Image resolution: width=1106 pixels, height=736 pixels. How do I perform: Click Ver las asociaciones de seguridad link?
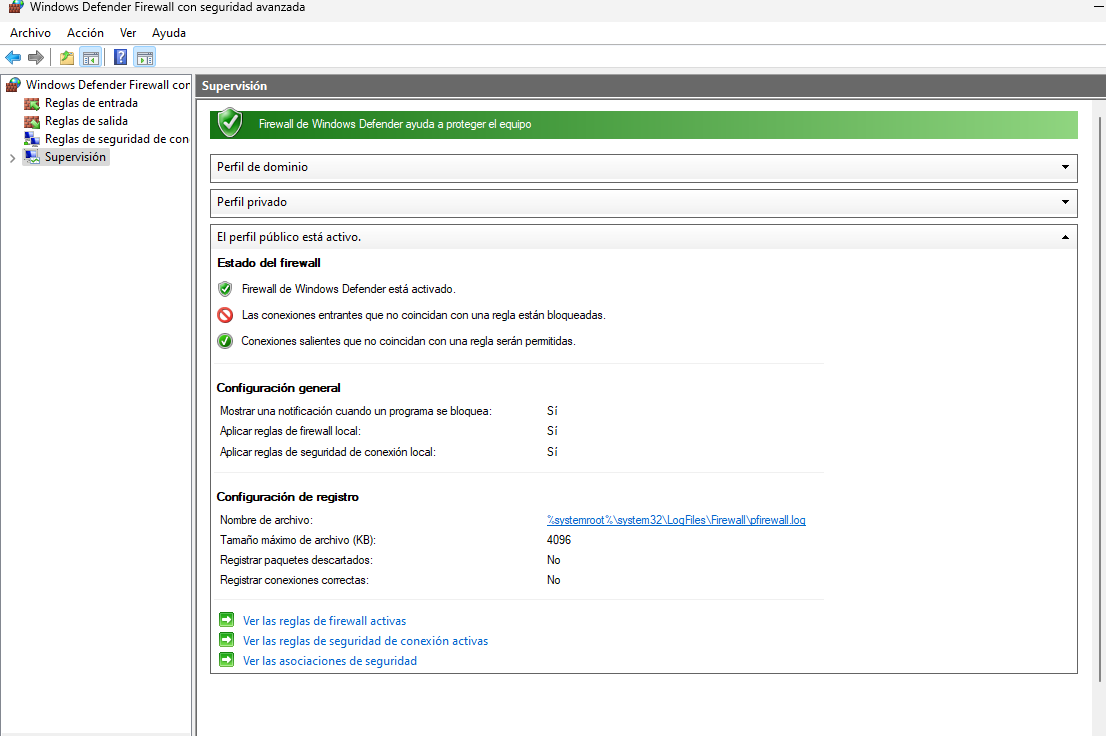329,661
